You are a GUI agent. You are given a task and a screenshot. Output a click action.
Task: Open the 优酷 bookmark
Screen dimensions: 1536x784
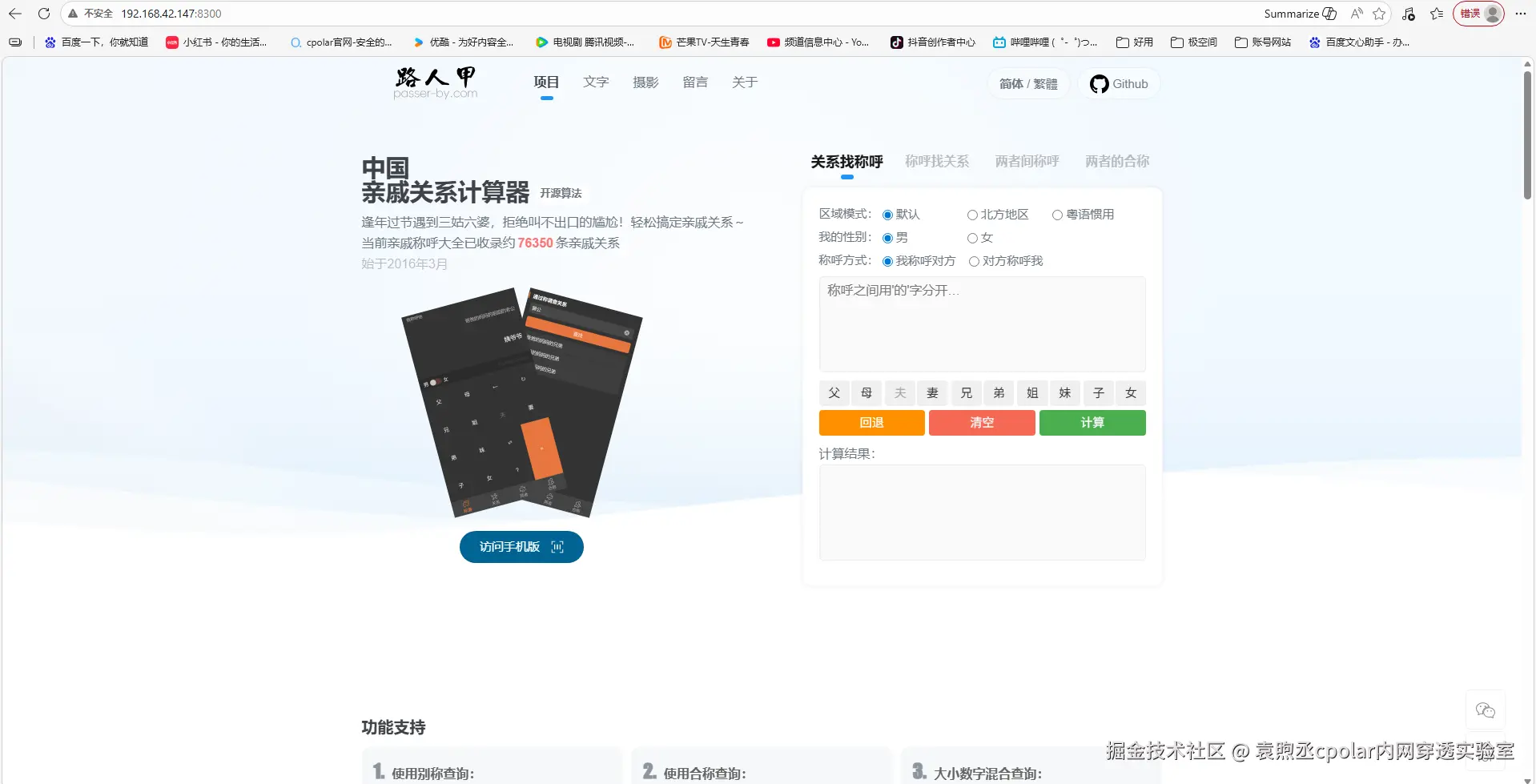coord(463,42)
